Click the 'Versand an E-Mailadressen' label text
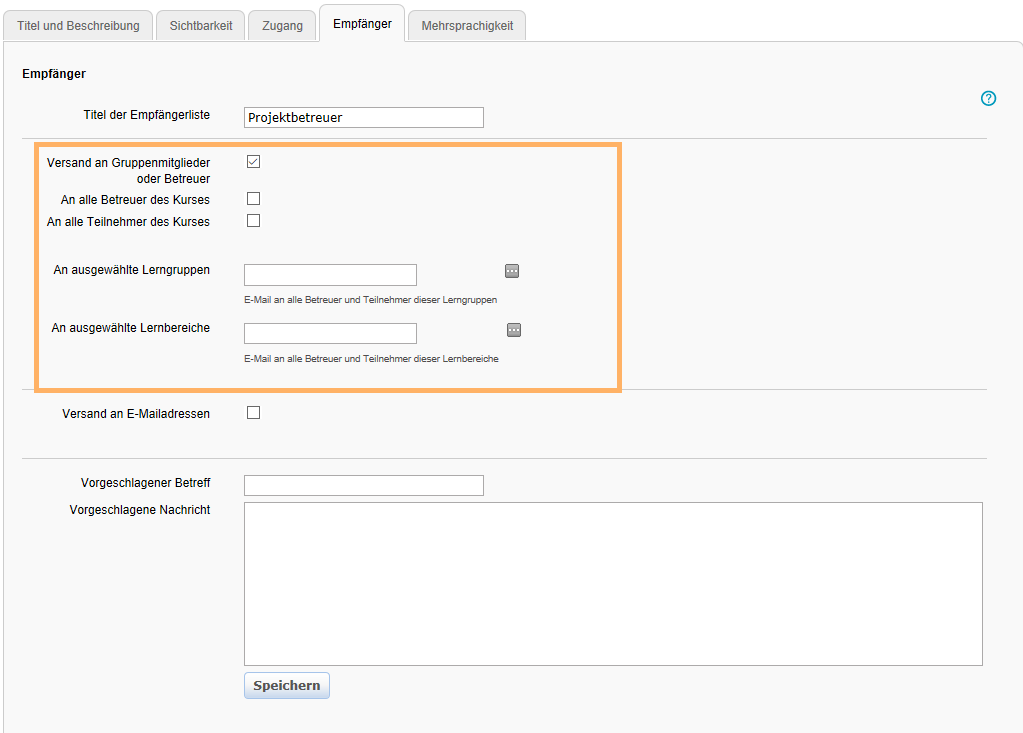Viewport: 1023px width, 733px height. pyautogui.click(x=136, y=414)
